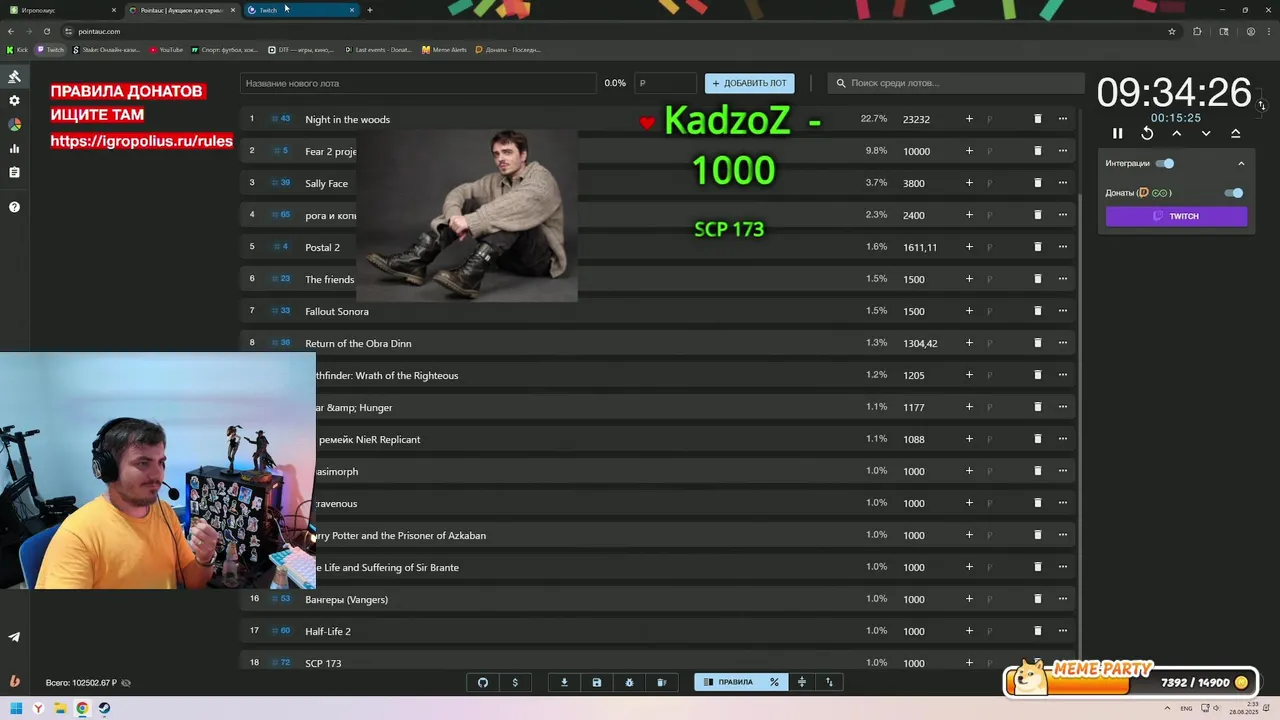Bookmark this page with the star icon
1280x720 pixels.
pyautogui.click(x=1172, y=31)
